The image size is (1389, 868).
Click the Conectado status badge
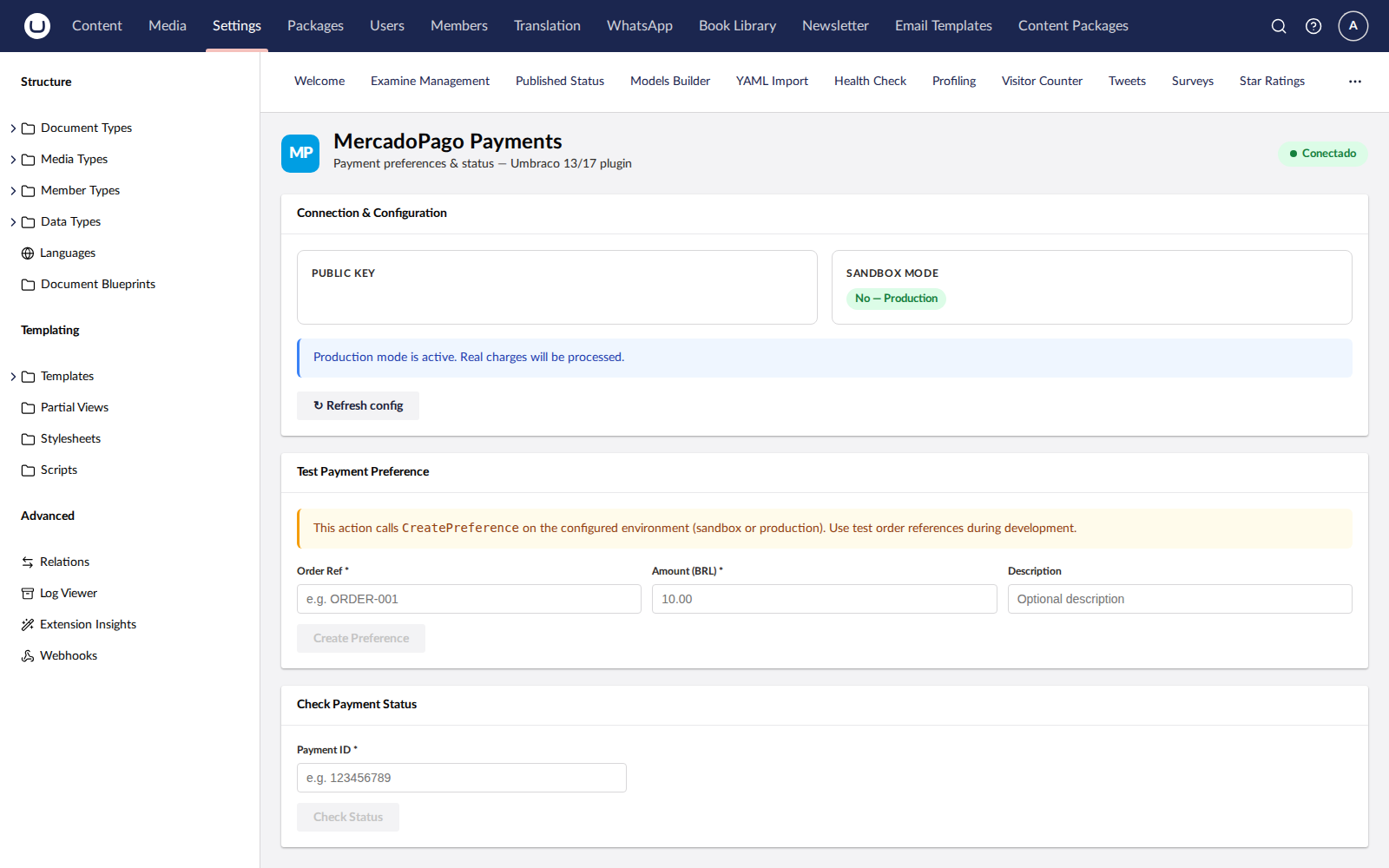point(1323,154)
